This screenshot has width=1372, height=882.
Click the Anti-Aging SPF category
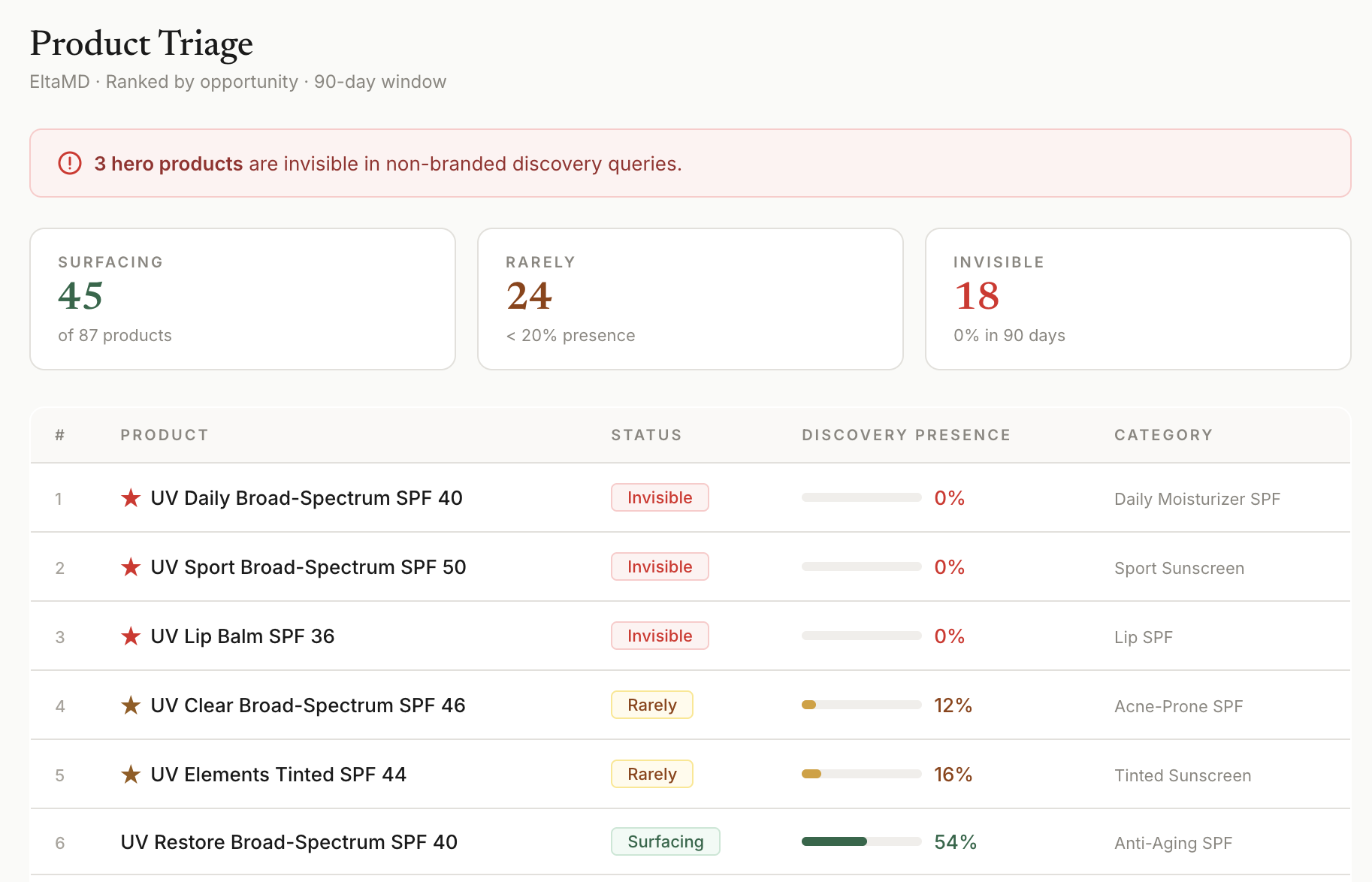coord(1173,843)
